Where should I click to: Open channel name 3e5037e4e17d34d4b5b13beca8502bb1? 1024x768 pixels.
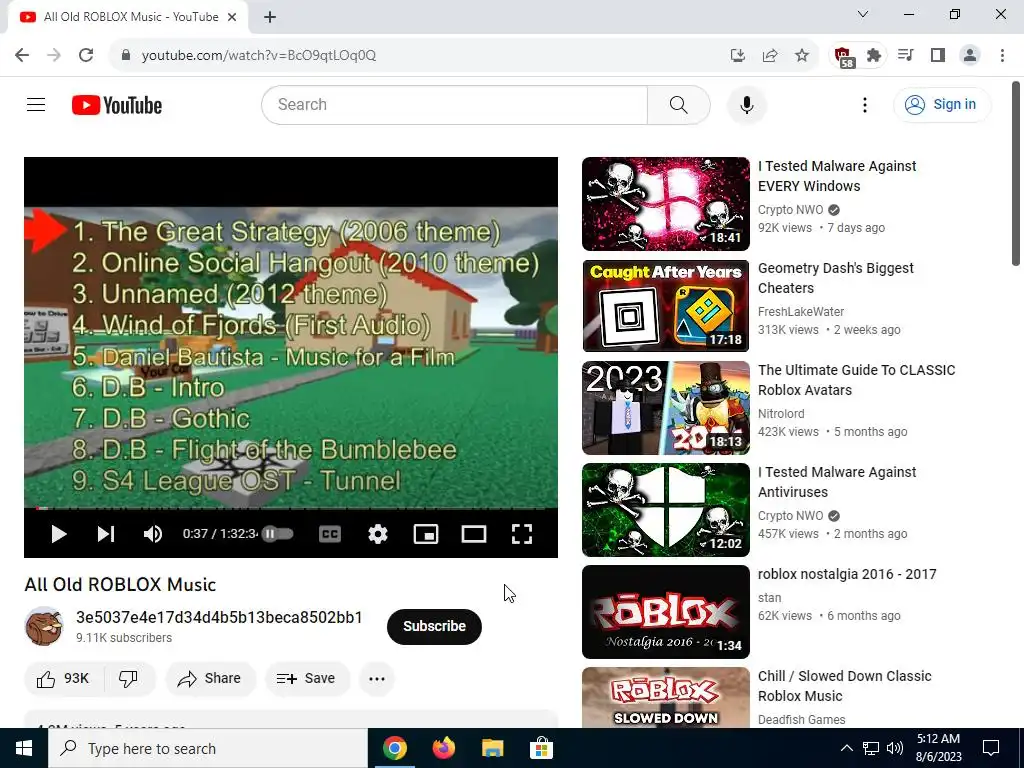219,617
